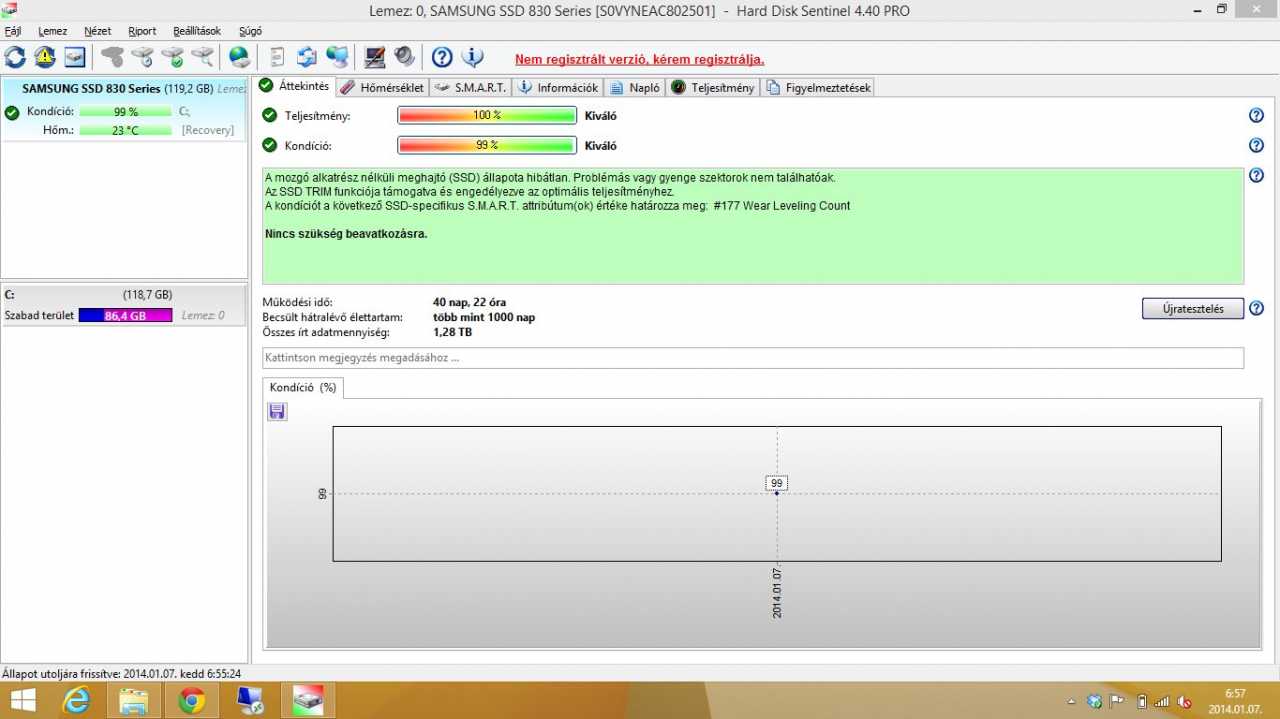
Task: Open the Nézet menu
Action: pyautogui.click(x=98, y=31)
